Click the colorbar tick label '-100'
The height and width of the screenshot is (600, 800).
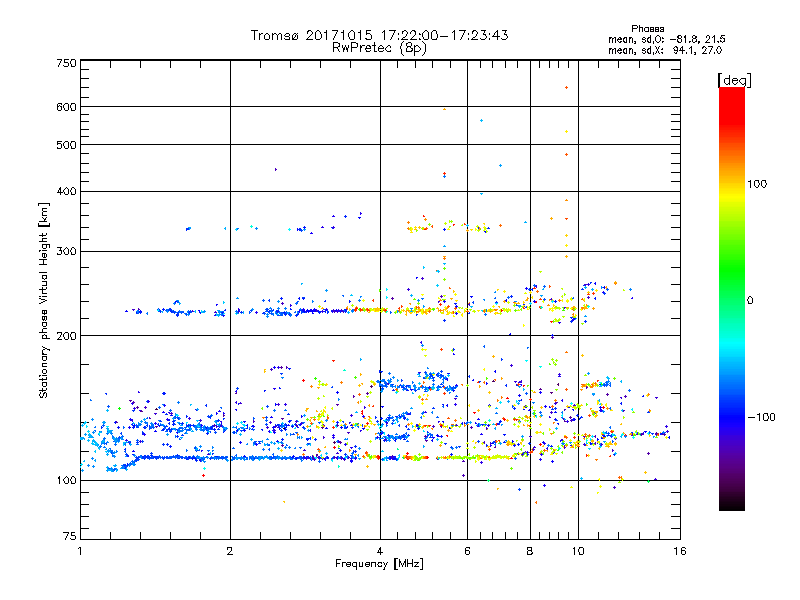click(x=762, y=417)
